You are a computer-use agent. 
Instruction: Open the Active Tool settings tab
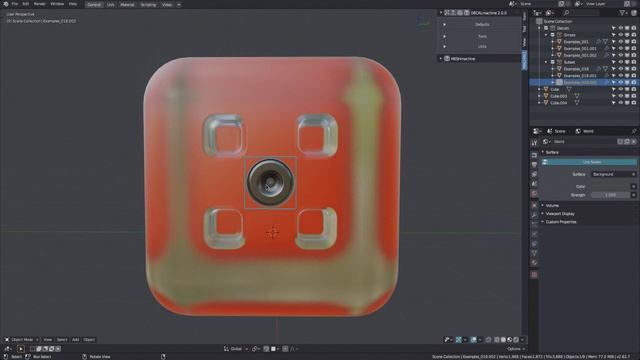pyautogui.click(x=534, y=143)
